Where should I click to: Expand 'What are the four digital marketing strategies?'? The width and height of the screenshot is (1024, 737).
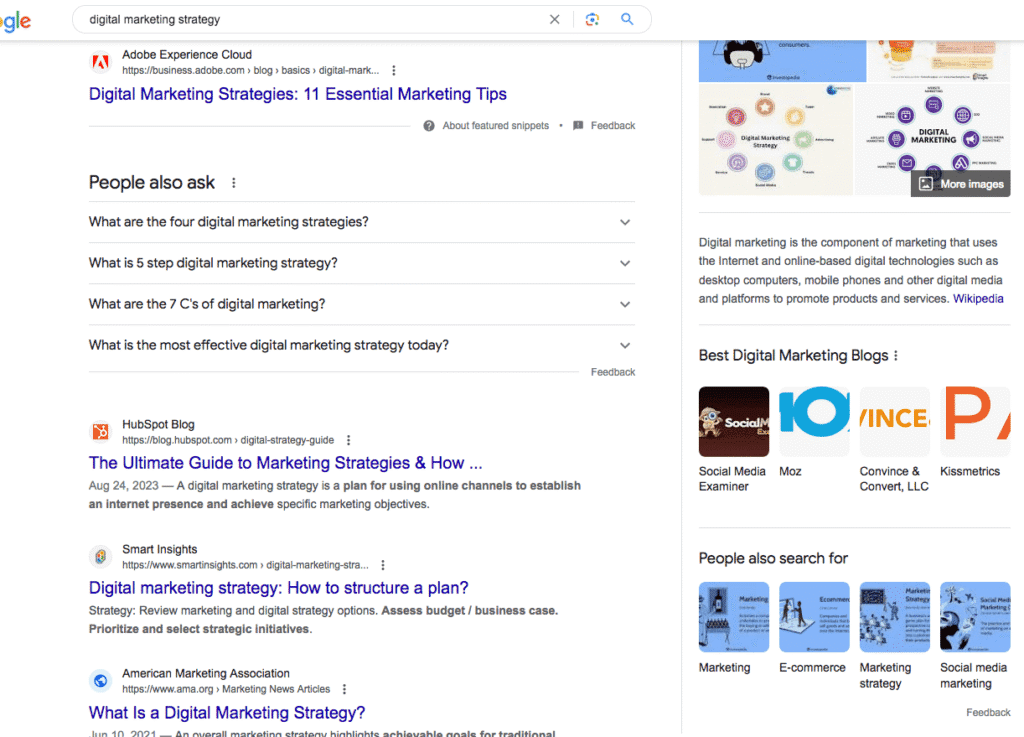[624, 223]
